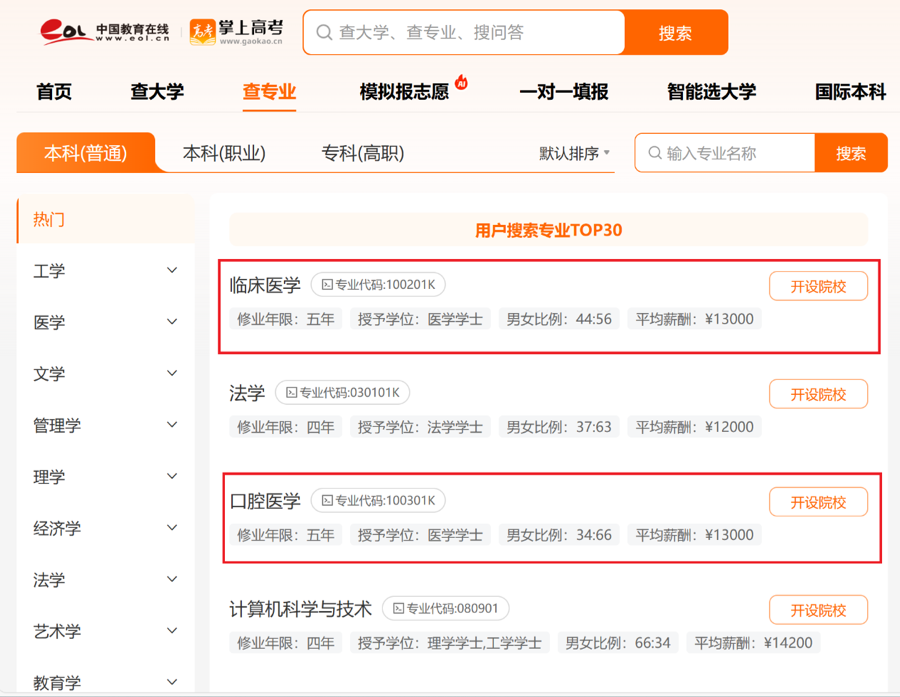Click the 用户搜索专业TOP30 banner
900x697 pixels.
549,230
